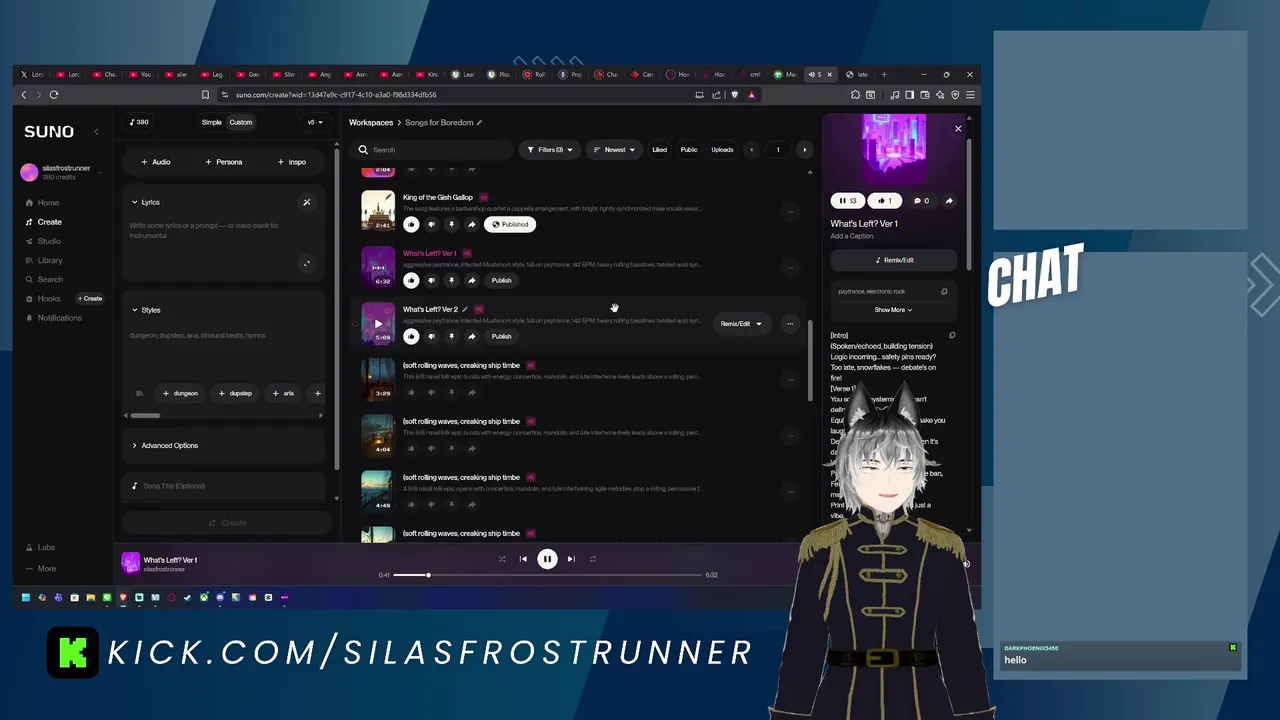The height and width of the screenshot is (720, 1280).
Task: Expand the lyrics box to full size
Action: pyautogui.click(x=307, y=264)
